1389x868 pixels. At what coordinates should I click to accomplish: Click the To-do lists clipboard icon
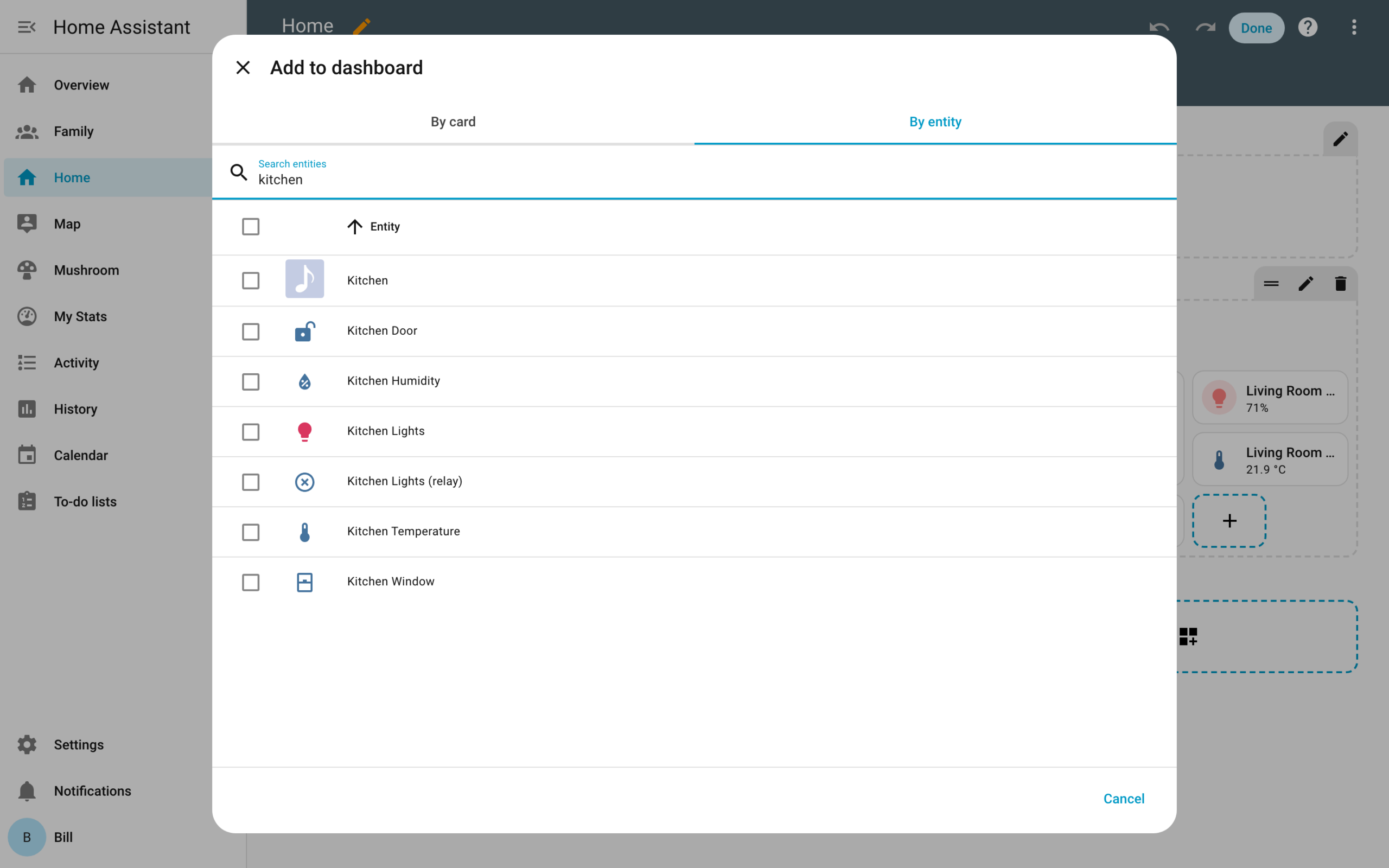point(27,502)
